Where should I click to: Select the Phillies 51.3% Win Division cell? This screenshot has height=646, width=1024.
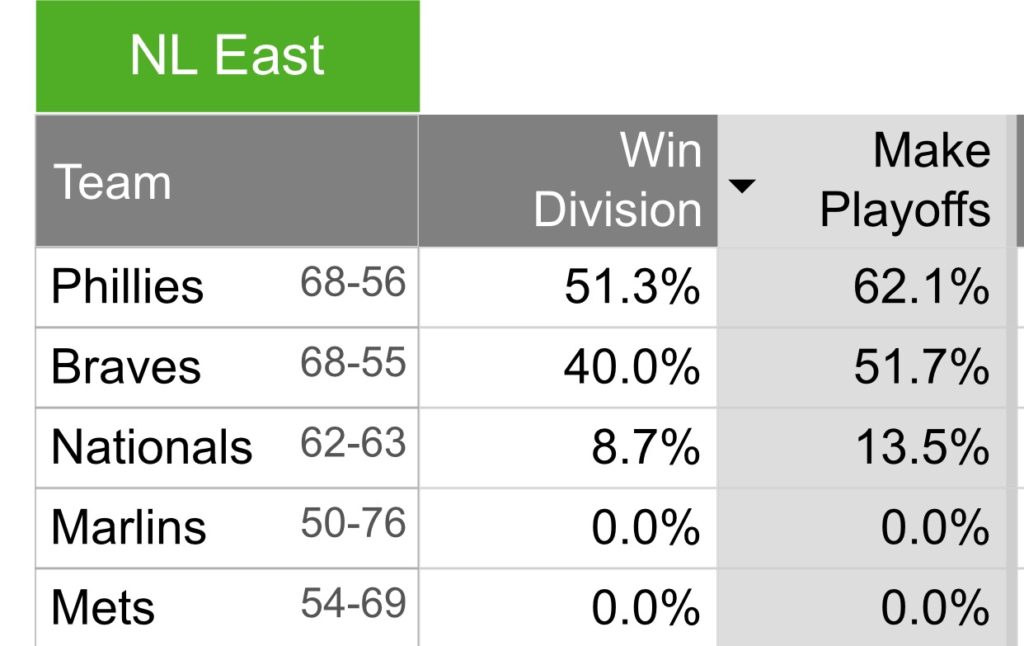(x=631, y=288)
